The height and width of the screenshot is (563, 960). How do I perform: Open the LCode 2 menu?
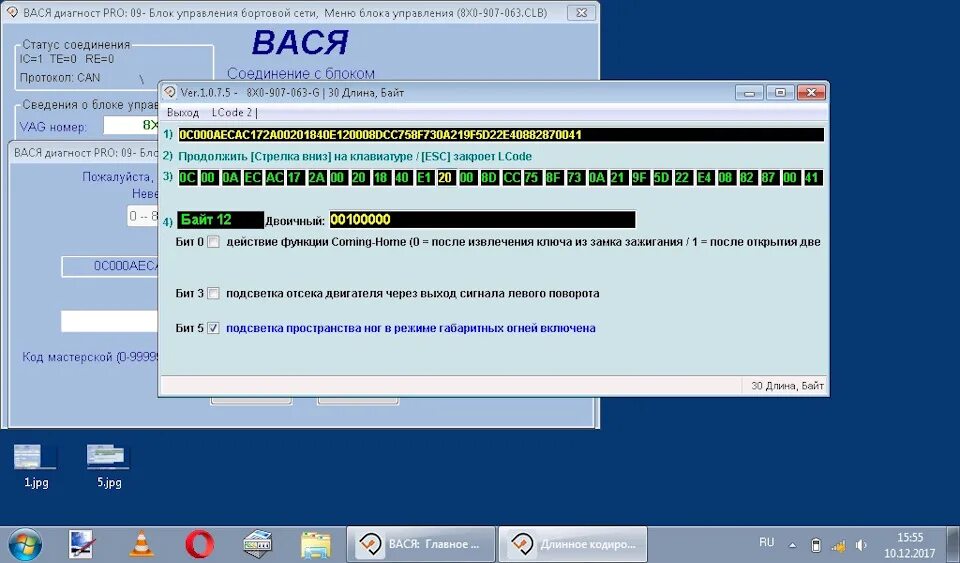tap(231, 113)
